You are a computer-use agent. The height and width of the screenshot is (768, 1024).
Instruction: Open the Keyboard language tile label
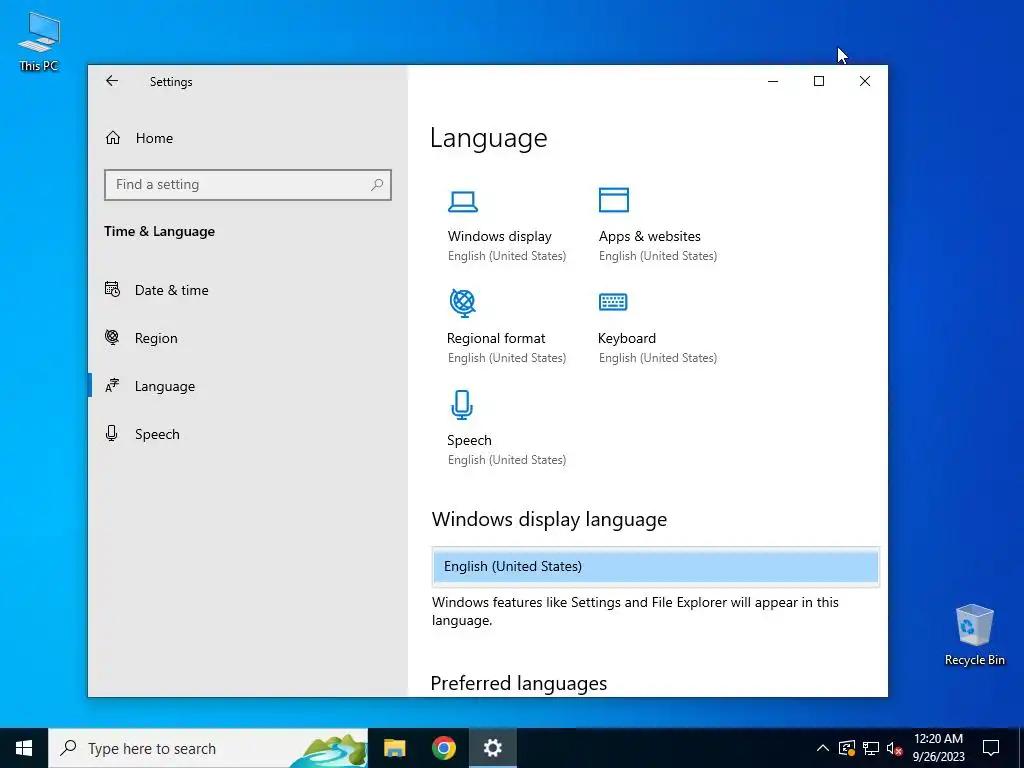627,338
